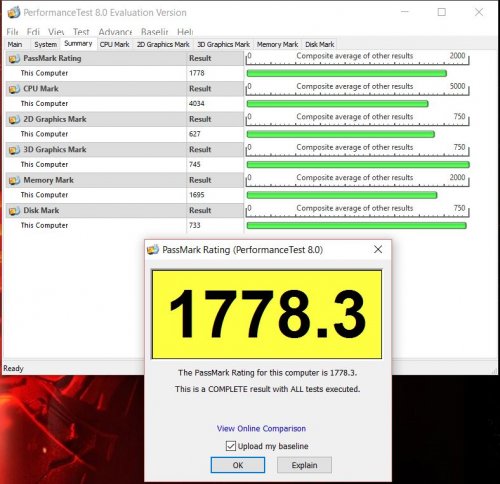Click the 2D Graphics Mark row icon
The height and width of the screenshot is (484, 500).
[x=14, y=119]
